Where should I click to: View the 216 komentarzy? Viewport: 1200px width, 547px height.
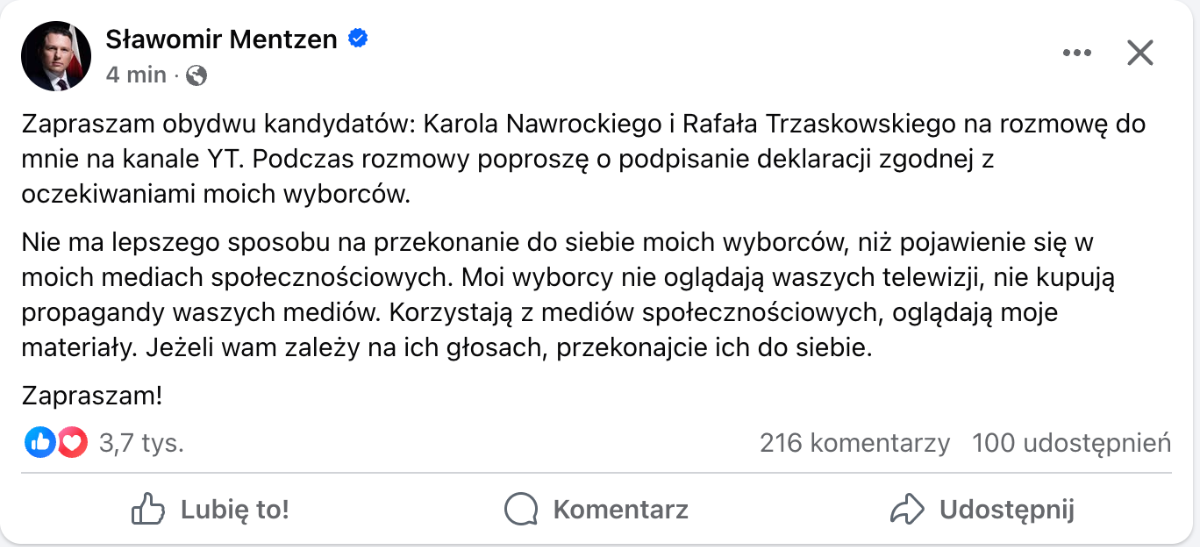(x=854, y=443)
